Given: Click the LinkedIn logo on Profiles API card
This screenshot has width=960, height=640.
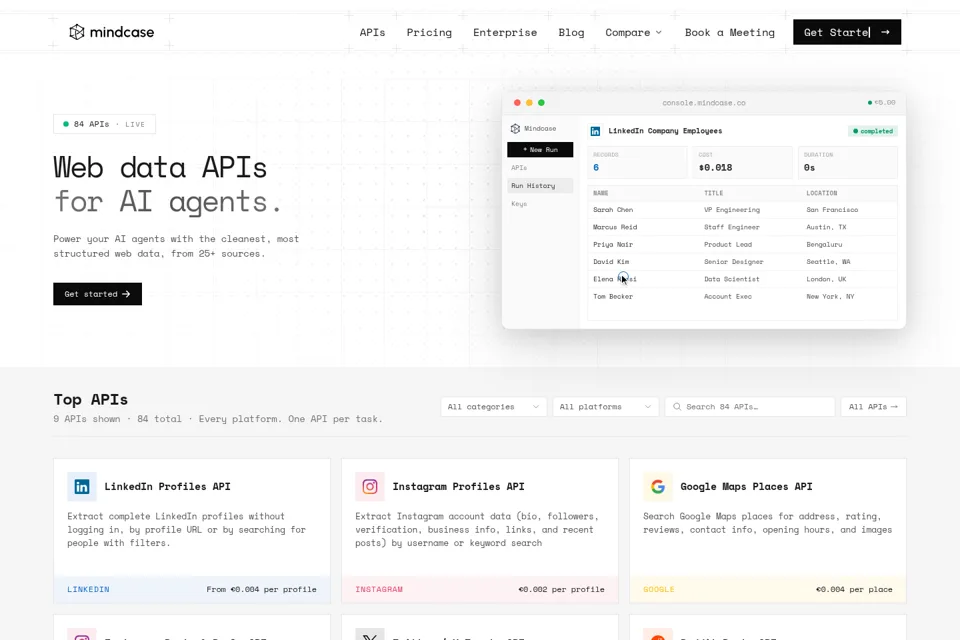Looking at the screenshot, I should [82, 487].
